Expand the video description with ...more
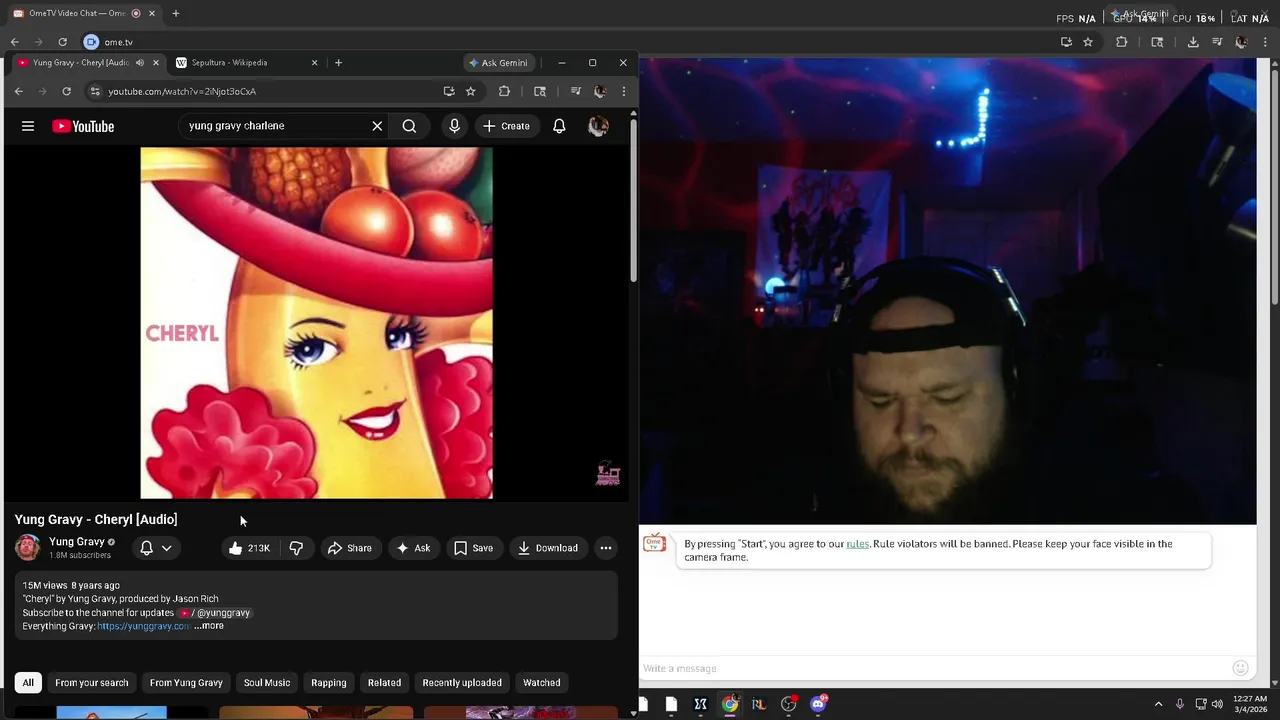This screenshot has height=720, width=1280. click(209, 626)
